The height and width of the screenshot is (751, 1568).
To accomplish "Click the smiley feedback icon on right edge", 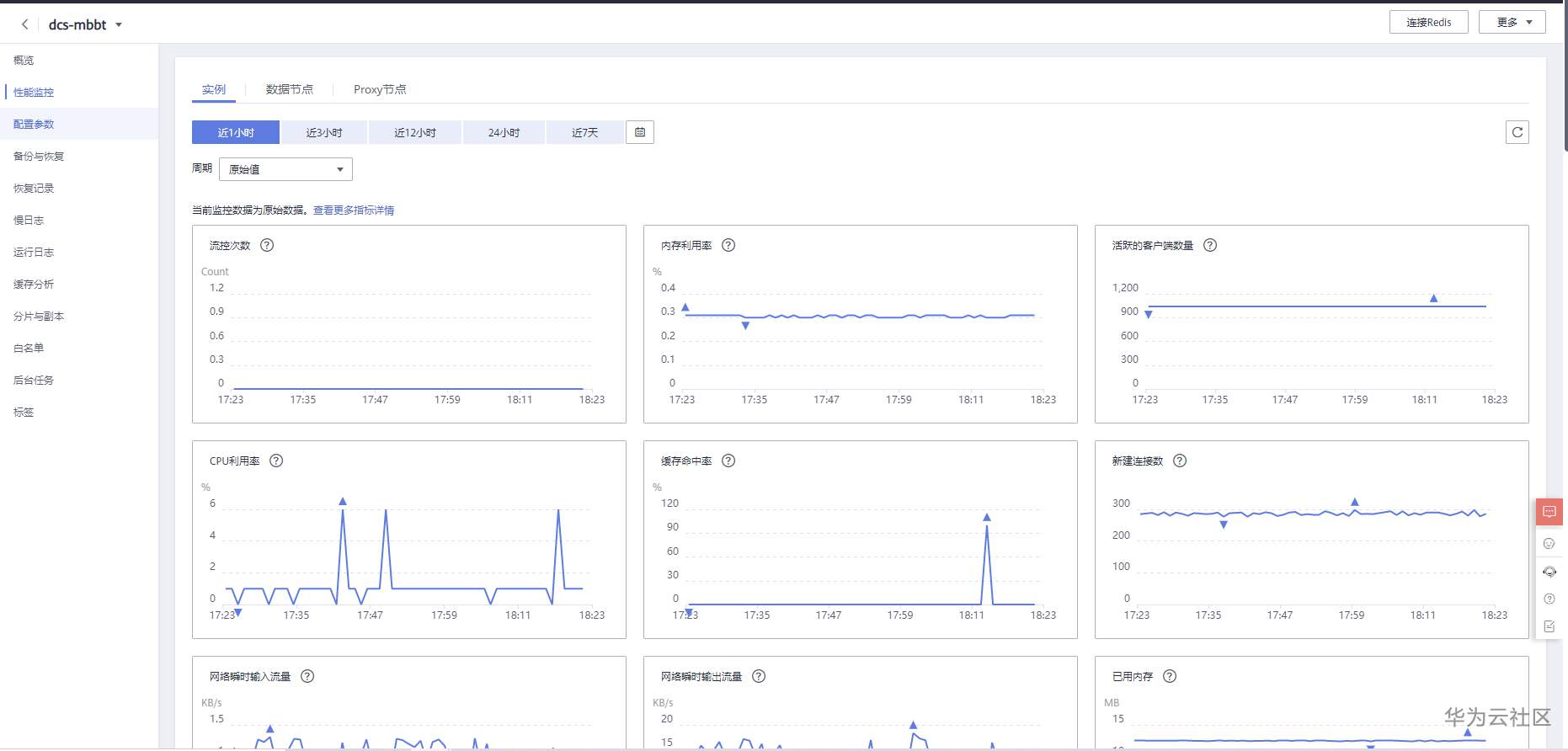I will tap(1549, 544).
